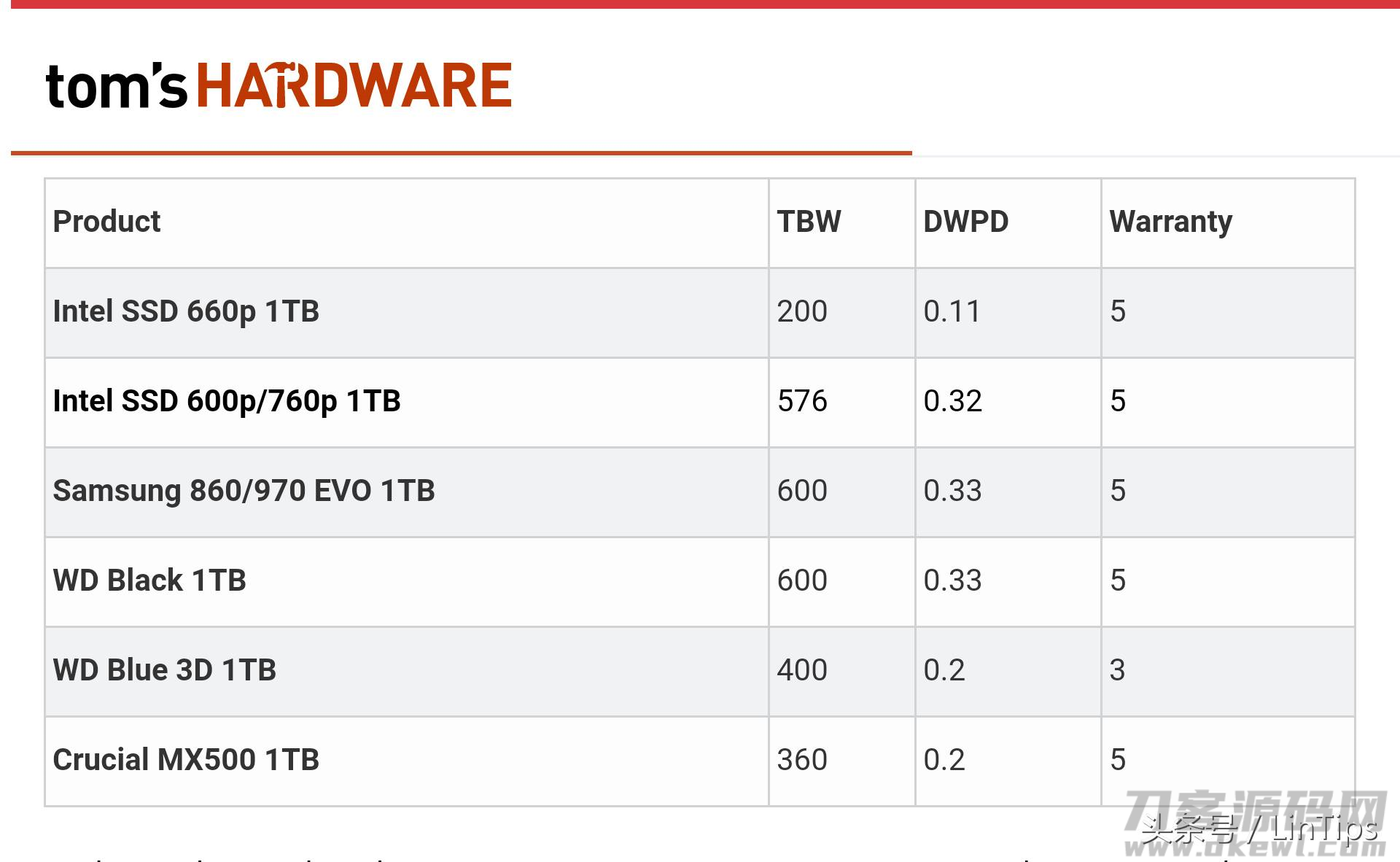Select TBW value 400 for WD Blue 3D
This screenshot has width=1400, height=862.
802,670
